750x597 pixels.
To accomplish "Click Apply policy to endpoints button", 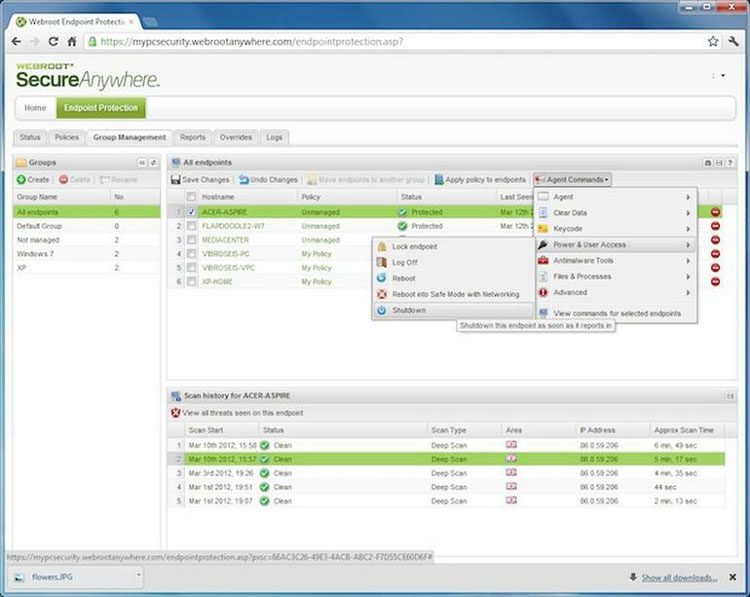I will [478, 179].
